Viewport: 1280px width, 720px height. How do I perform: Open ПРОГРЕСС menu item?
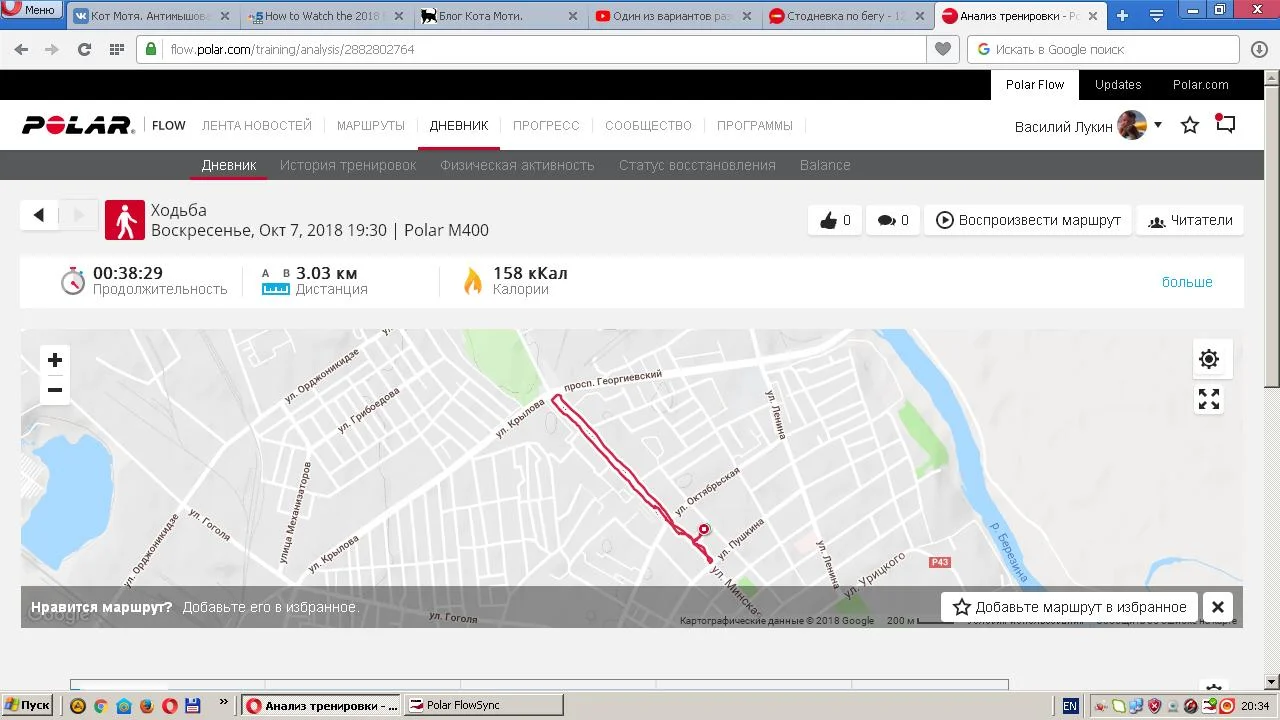click(546, 126)
